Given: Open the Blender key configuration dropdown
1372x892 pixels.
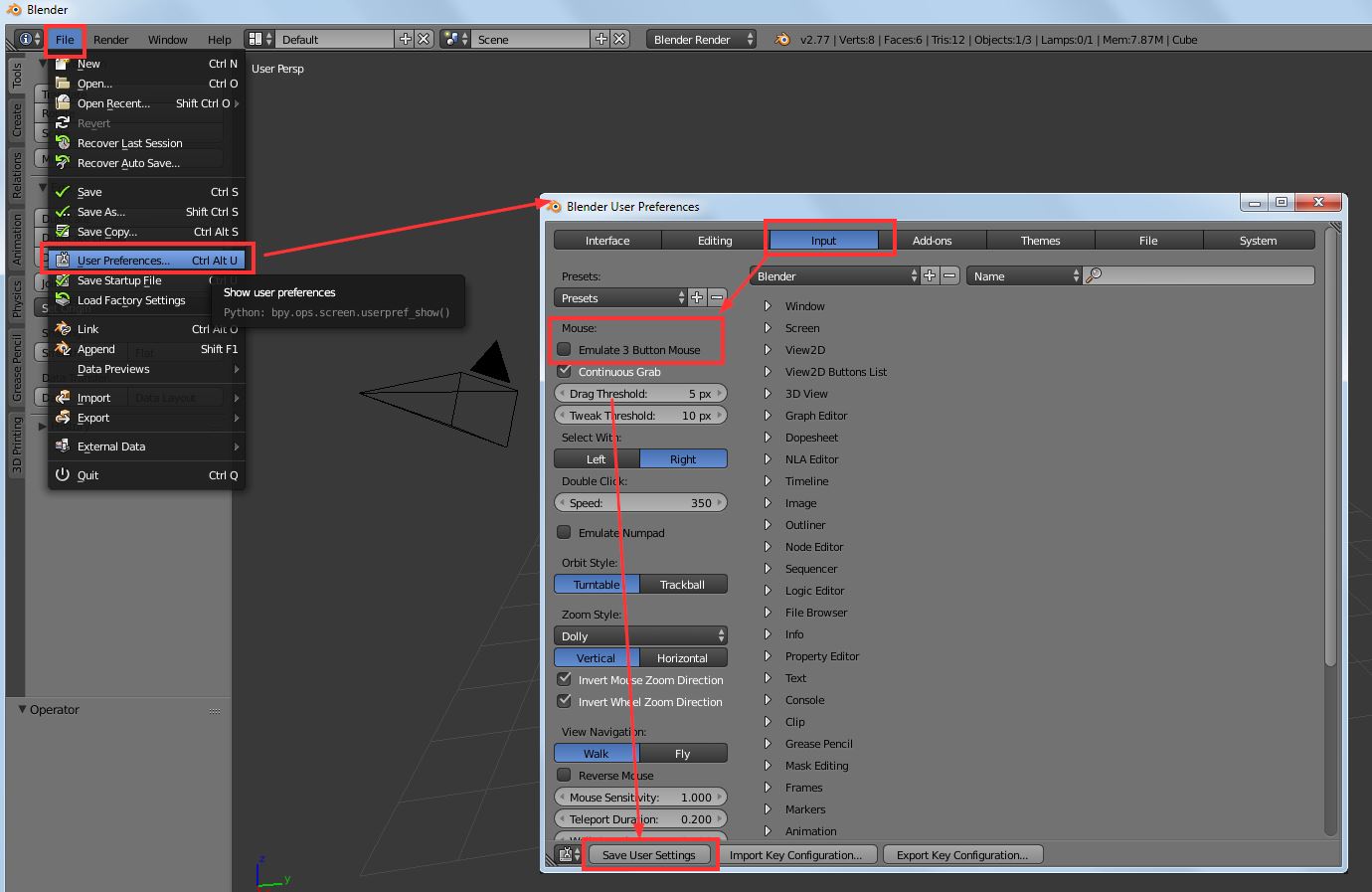Looking at the screenshot, I should click(834, 275).
